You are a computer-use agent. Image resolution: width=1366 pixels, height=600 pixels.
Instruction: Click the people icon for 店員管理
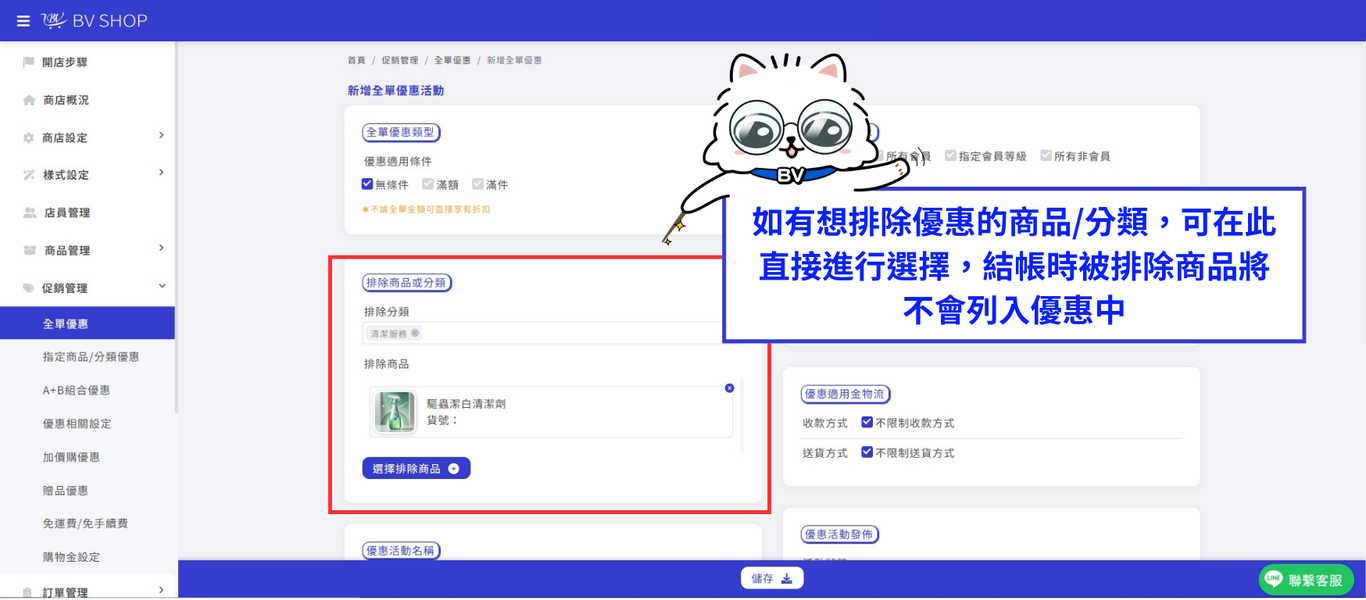tap(29, 213)
